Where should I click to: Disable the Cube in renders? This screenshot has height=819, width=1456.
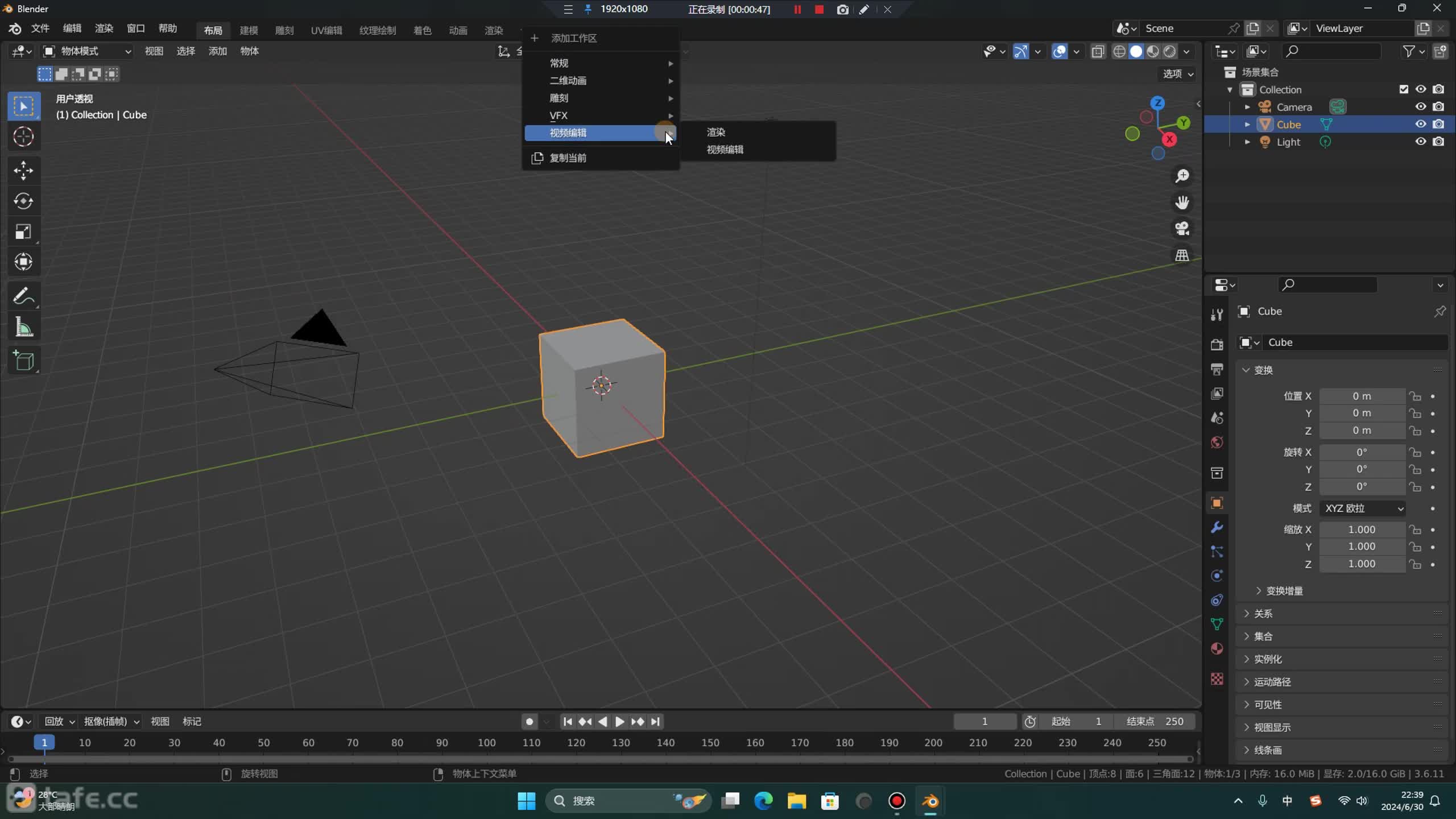click(x=1438, y=124)
